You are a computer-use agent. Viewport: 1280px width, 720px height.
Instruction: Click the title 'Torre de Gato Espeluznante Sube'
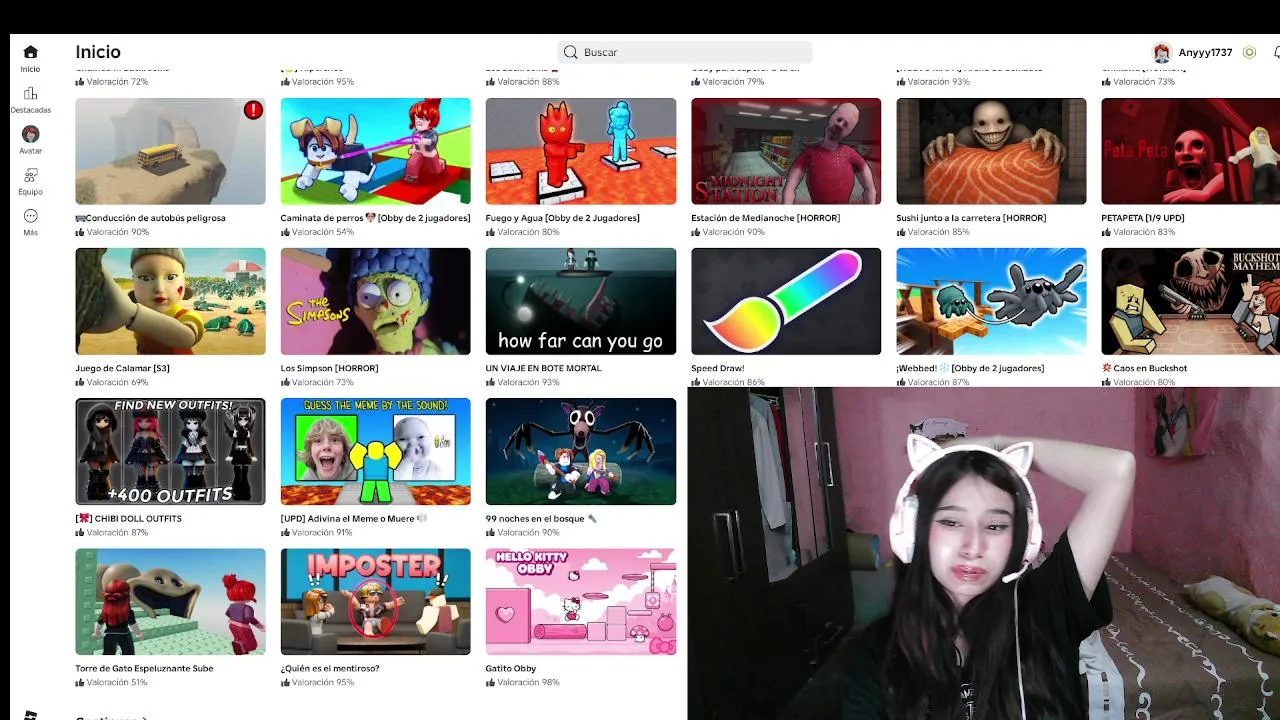click(x=144, y=668)
